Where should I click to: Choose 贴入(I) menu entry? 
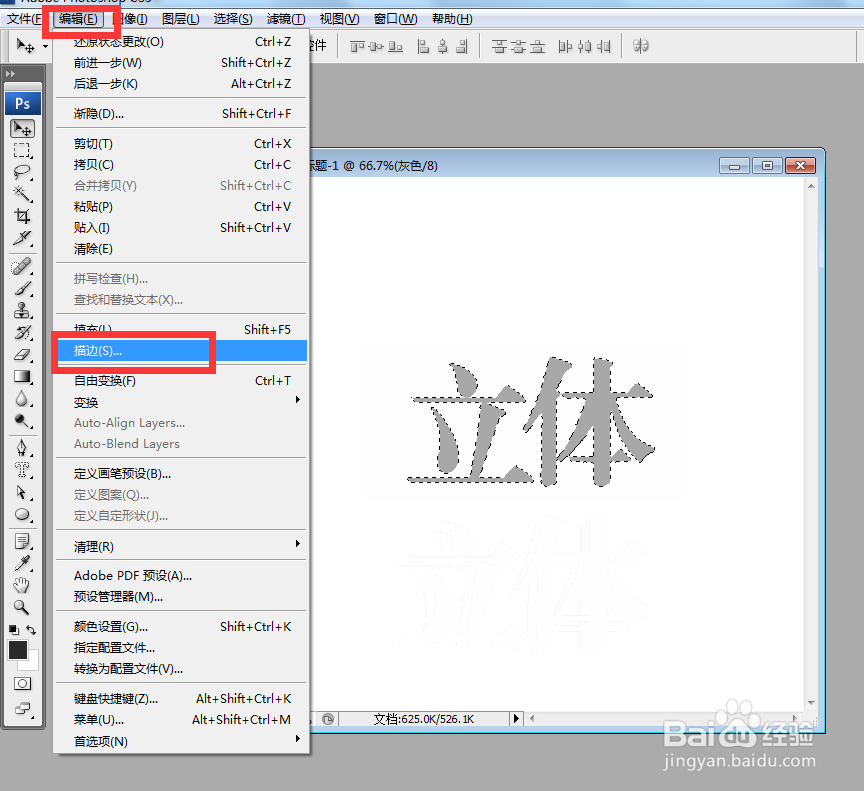(x=182, y=227)
